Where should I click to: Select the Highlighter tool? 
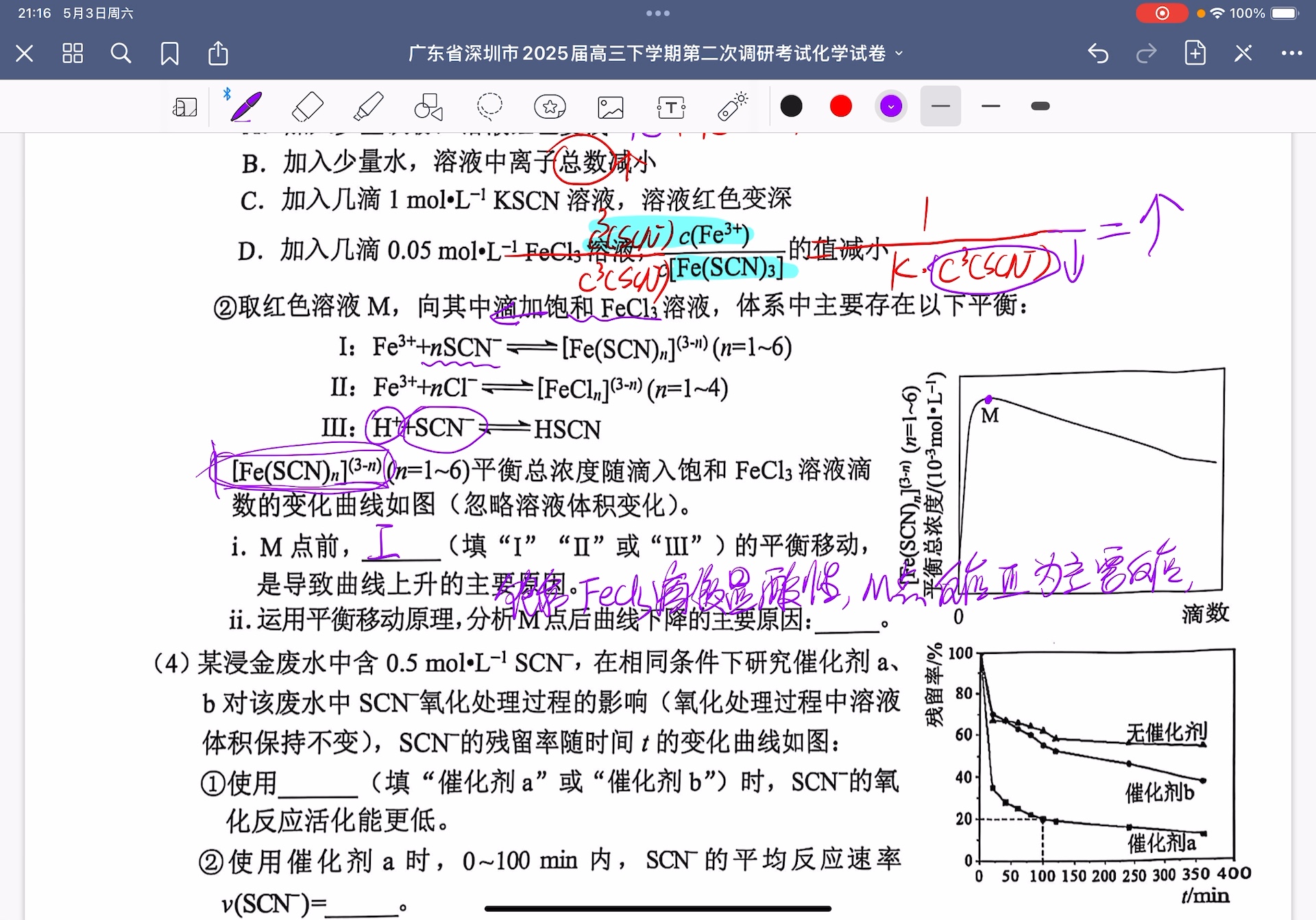368,107
